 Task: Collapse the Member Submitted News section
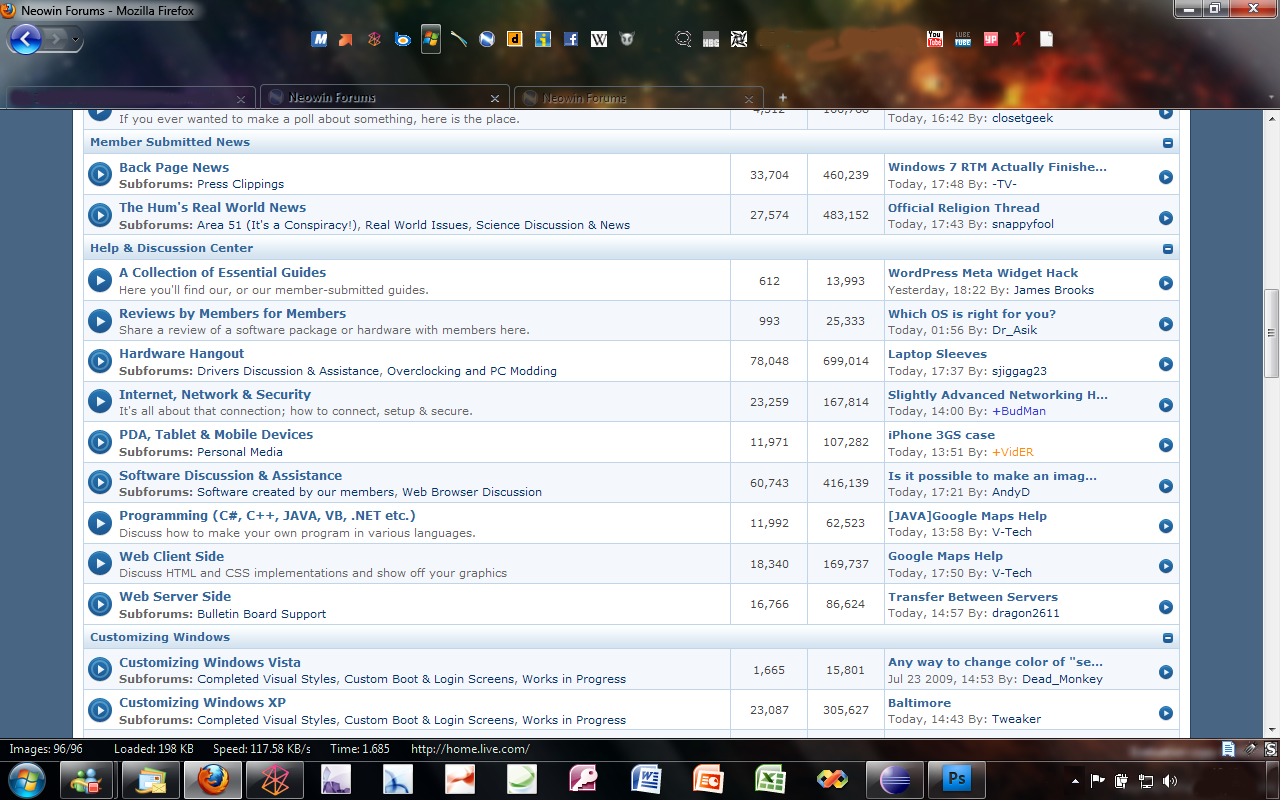point(1166,142)
